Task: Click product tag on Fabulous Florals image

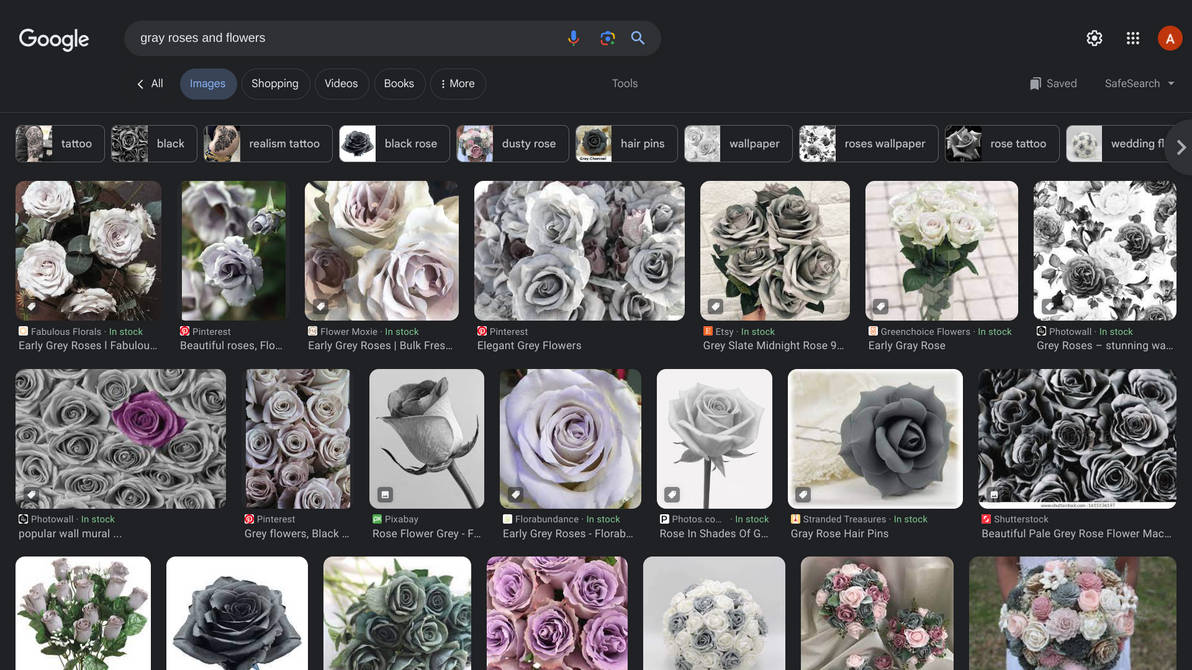Action: 31,306
